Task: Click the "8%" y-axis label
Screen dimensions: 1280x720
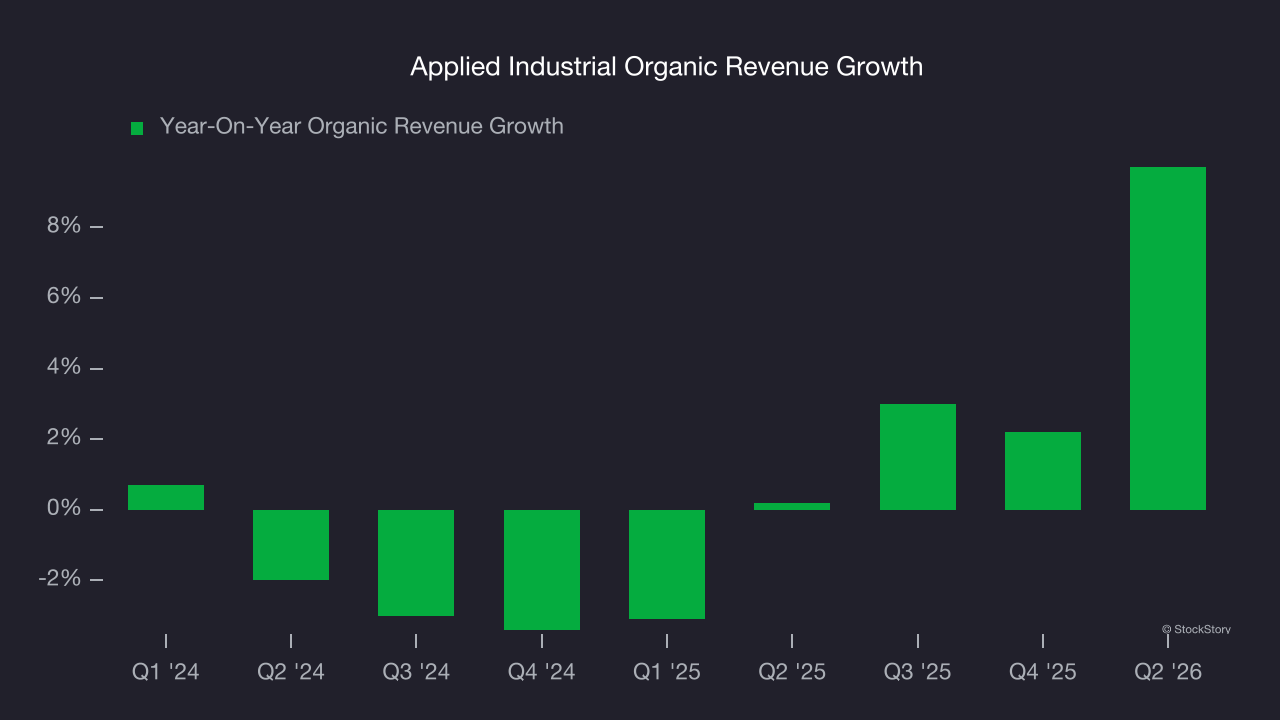Action: pyautogui.click(x=63, y=226)
